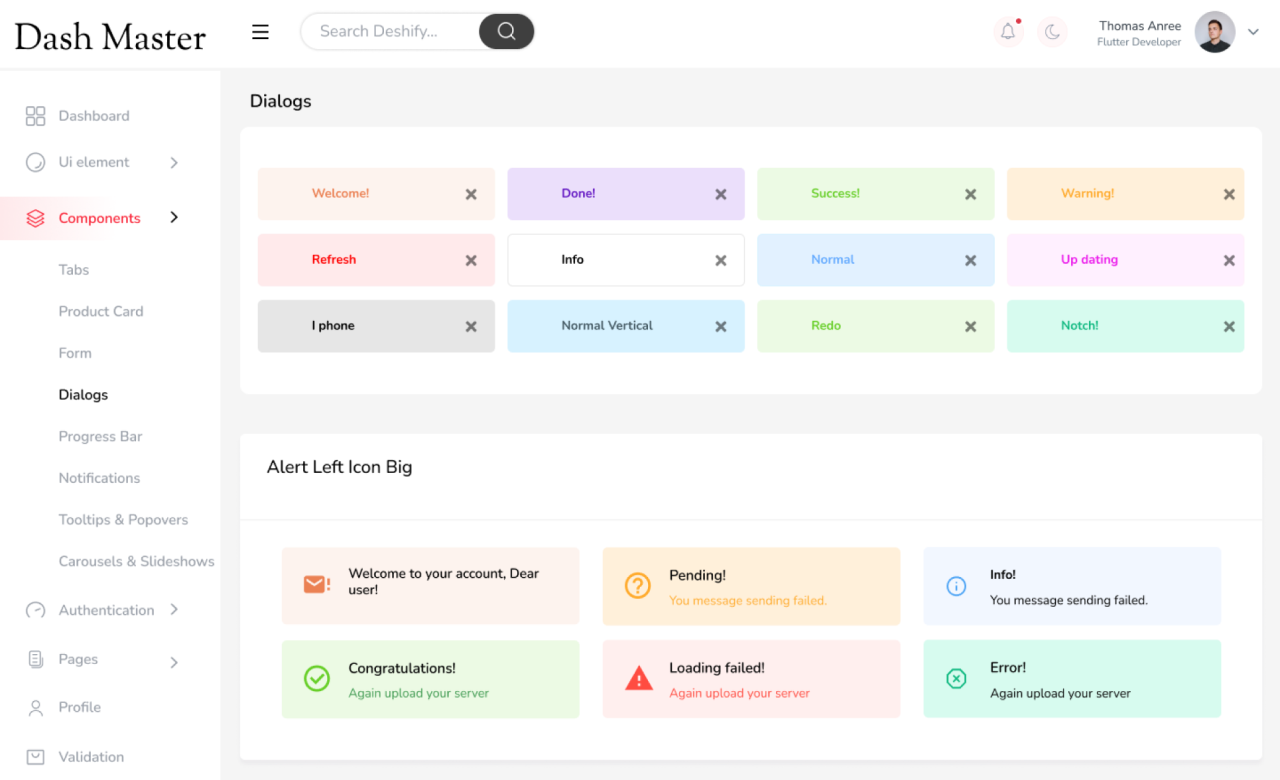This screenshot has height=780, width=1280.
Task: Select Progress Bar in the sidebar
Action: [98, 436]
